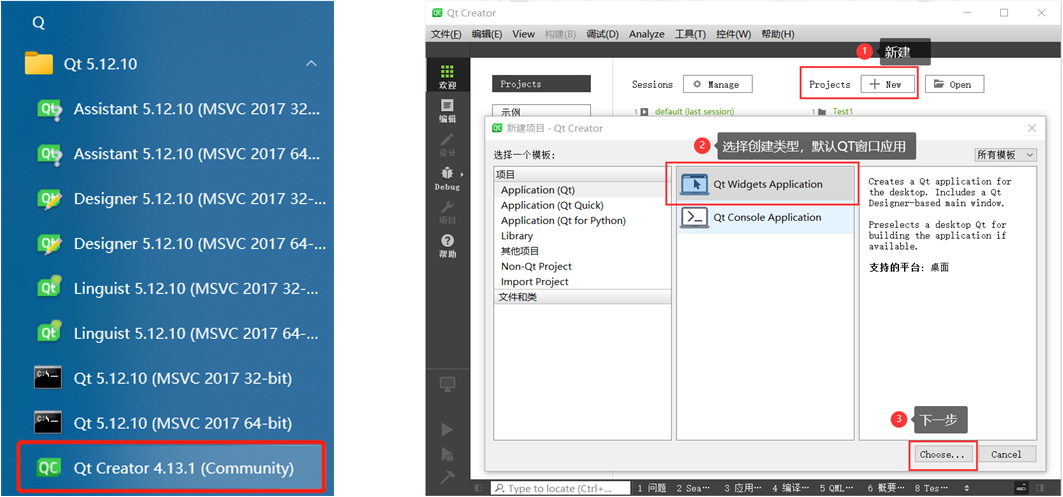The width and height of the screenshot is (1063, 497).
Task: Open the 5 QML output pane
Action: (839, 488)
